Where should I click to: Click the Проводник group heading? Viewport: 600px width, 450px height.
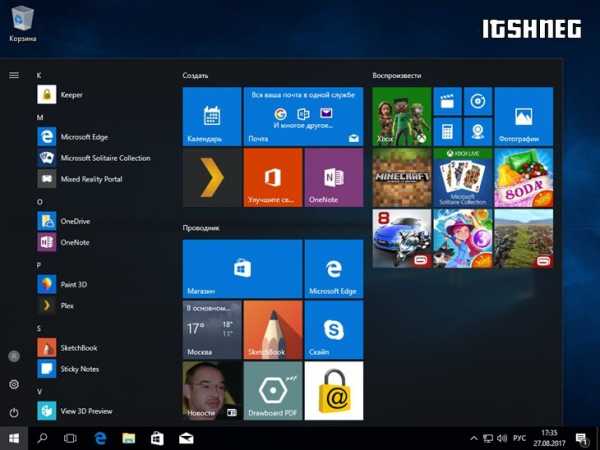click(201, 228)
